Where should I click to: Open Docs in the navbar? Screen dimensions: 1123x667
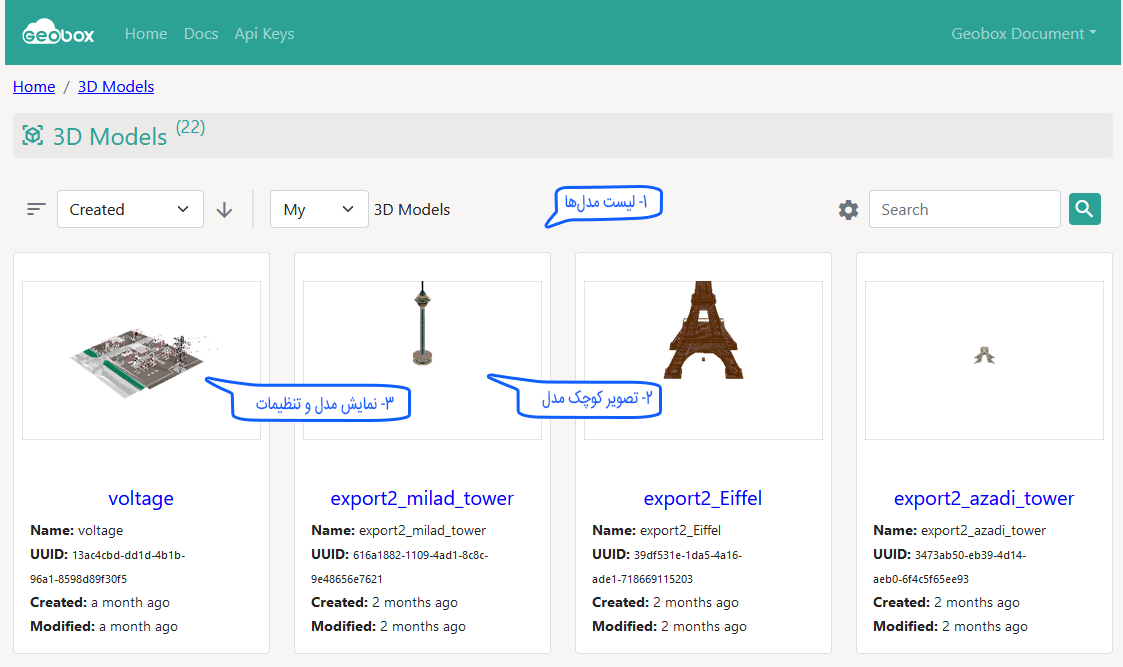[x=201, y=33]
